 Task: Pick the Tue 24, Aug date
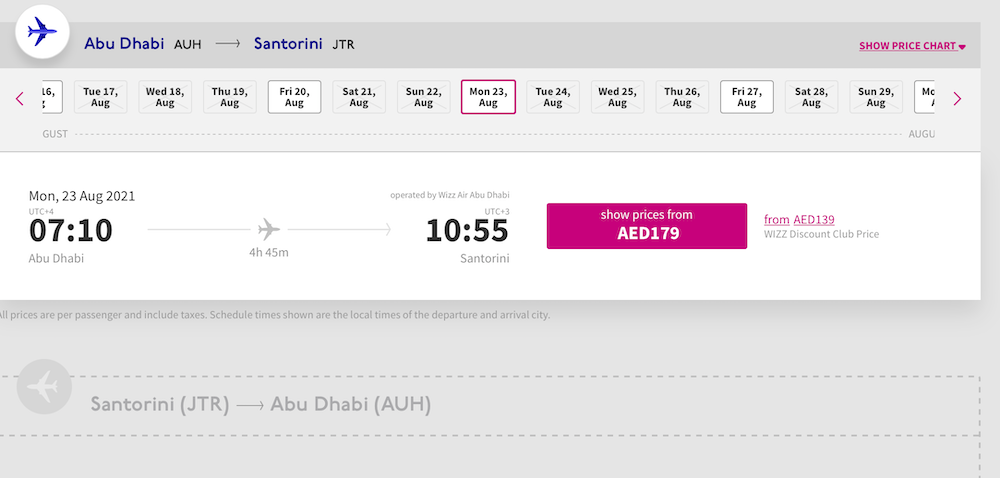(x=552, y=97)
